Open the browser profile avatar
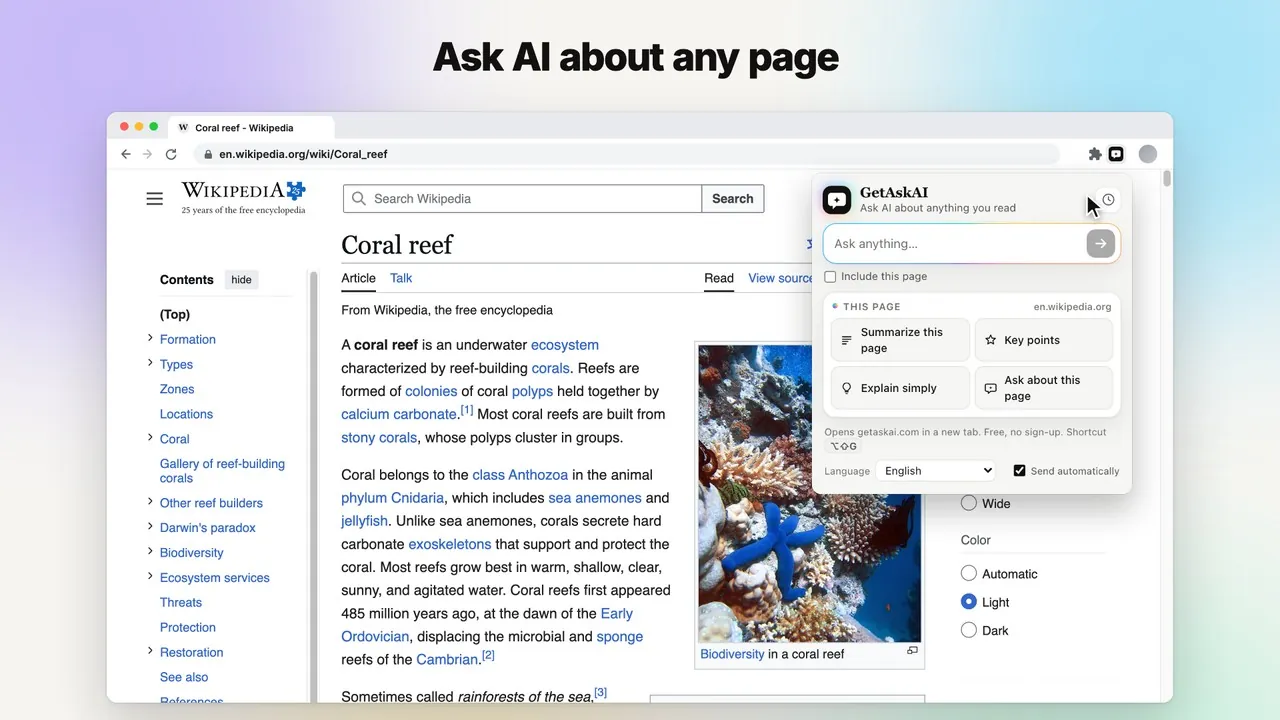 coord(1148,154)
